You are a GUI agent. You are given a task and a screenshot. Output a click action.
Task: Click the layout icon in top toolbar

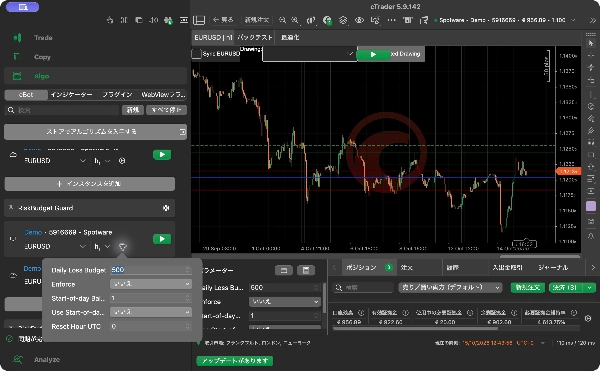(x=199, y=20)
